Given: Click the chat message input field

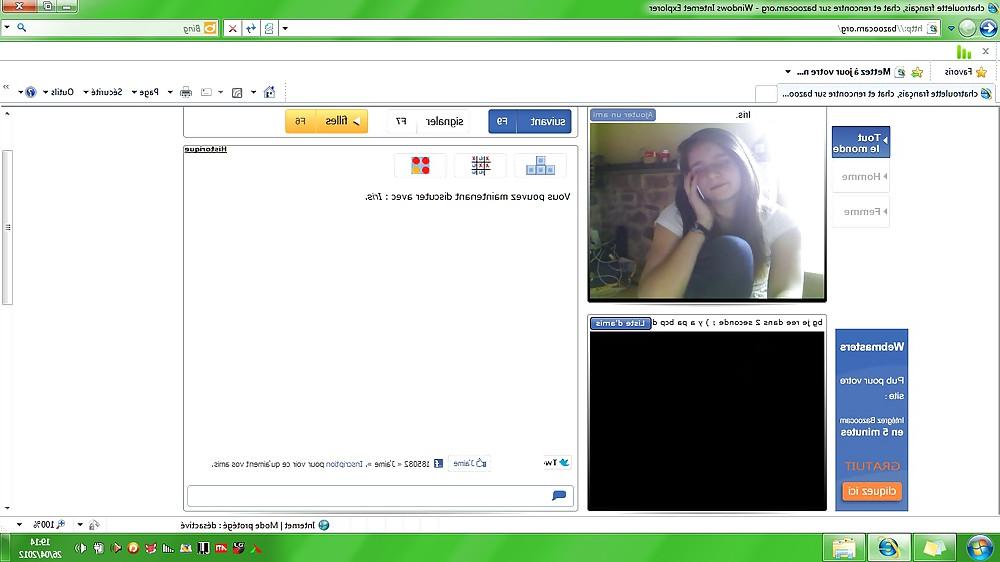Looking at the screenshot, I should click(x=380, y=496).
